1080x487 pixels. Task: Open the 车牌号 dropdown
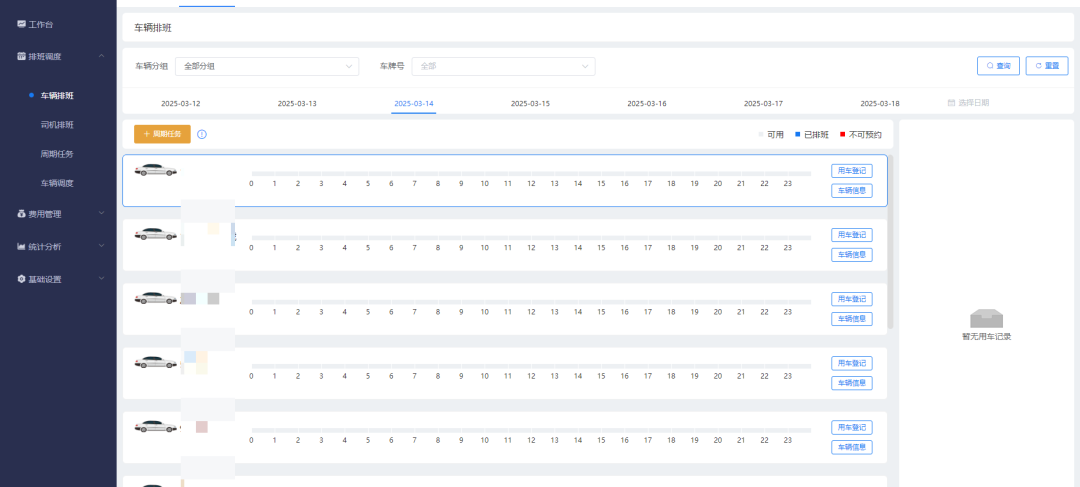[x=503, y=66]
